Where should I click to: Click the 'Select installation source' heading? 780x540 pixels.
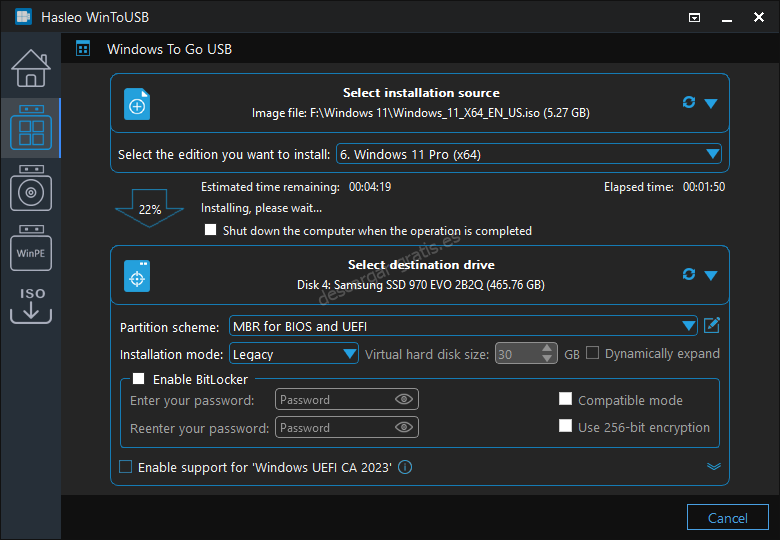421,92
